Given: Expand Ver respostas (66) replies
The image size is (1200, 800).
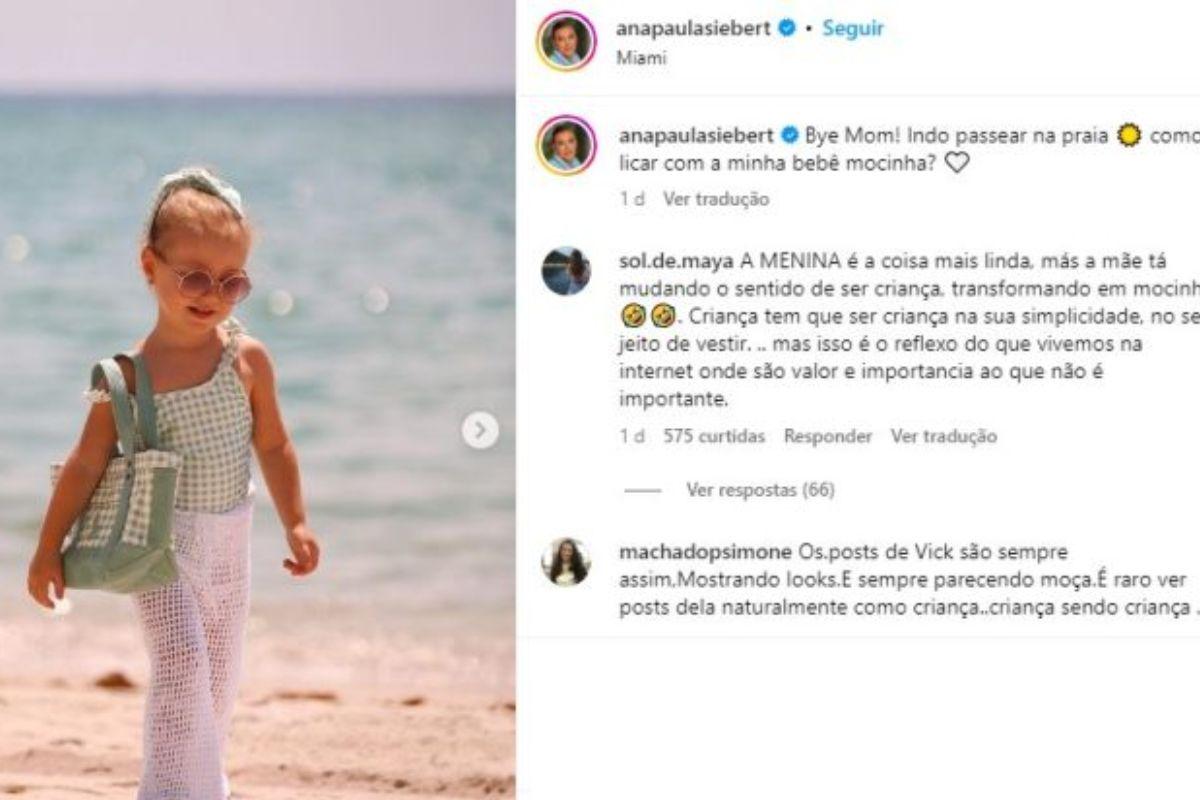Looking at the screenshot, I should 760,490.
